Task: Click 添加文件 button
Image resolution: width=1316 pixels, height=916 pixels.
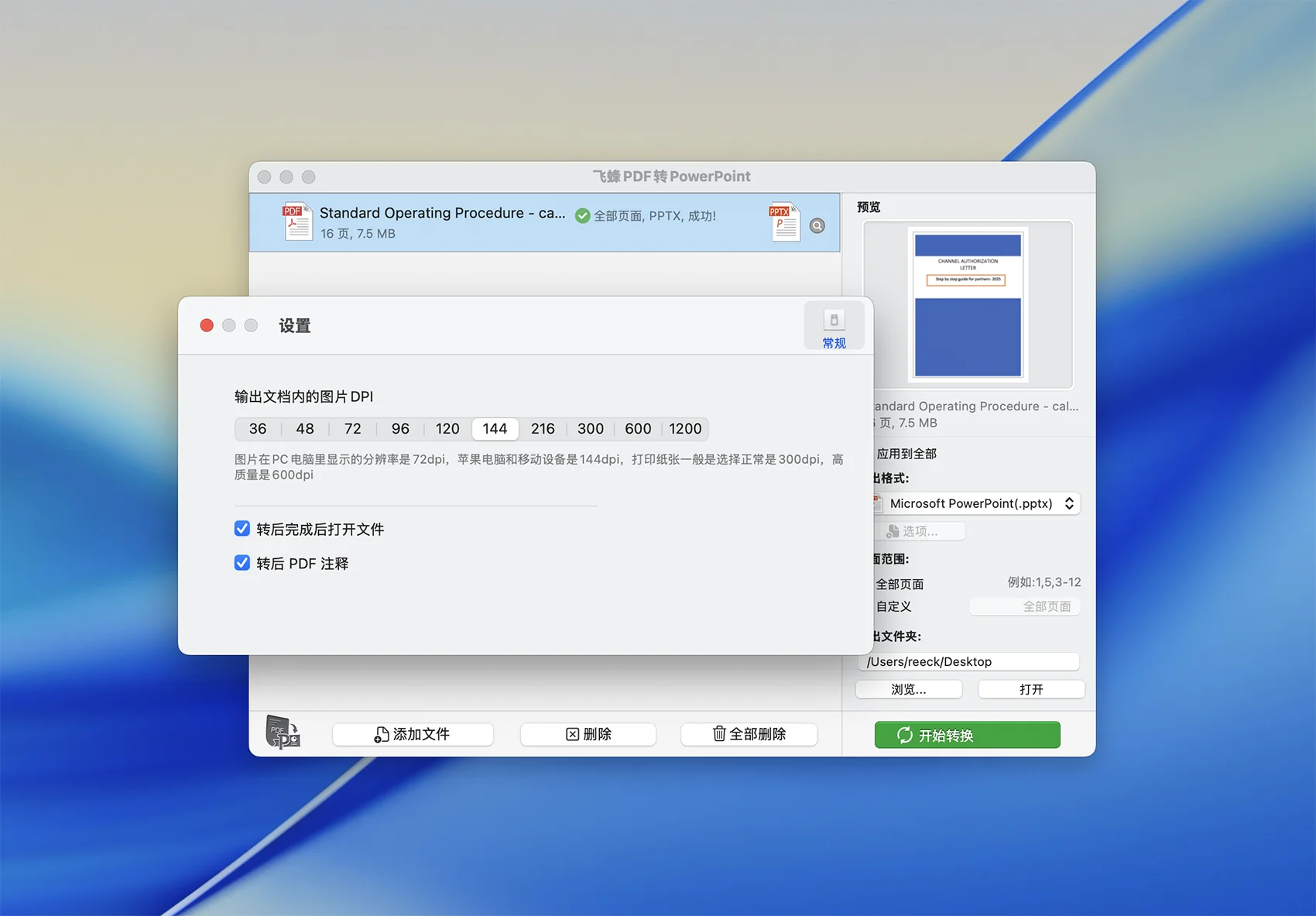Action: click(x=413, y=734)
